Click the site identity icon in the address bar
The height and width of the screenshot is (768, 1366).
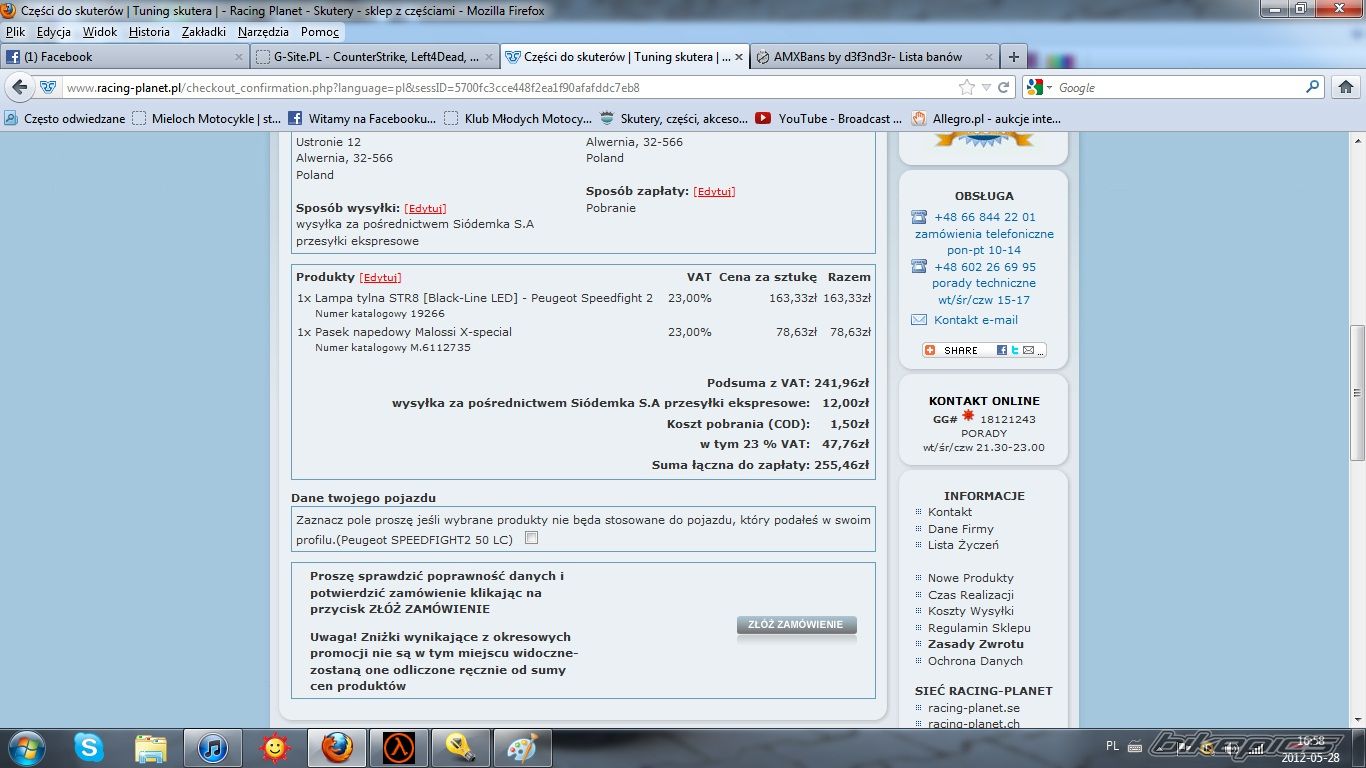(x=48, y=88)
